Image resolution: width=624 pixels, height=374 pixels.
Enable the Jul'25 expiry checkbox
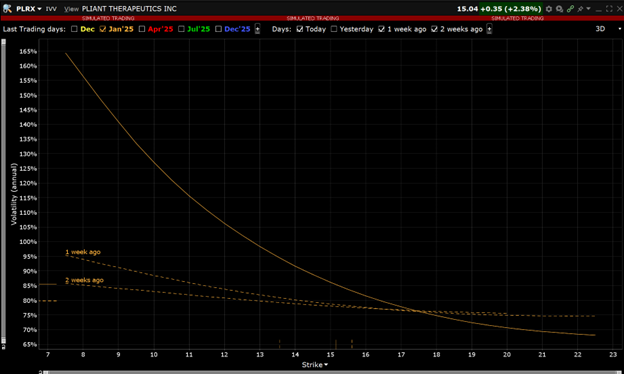tap(181, 29)
